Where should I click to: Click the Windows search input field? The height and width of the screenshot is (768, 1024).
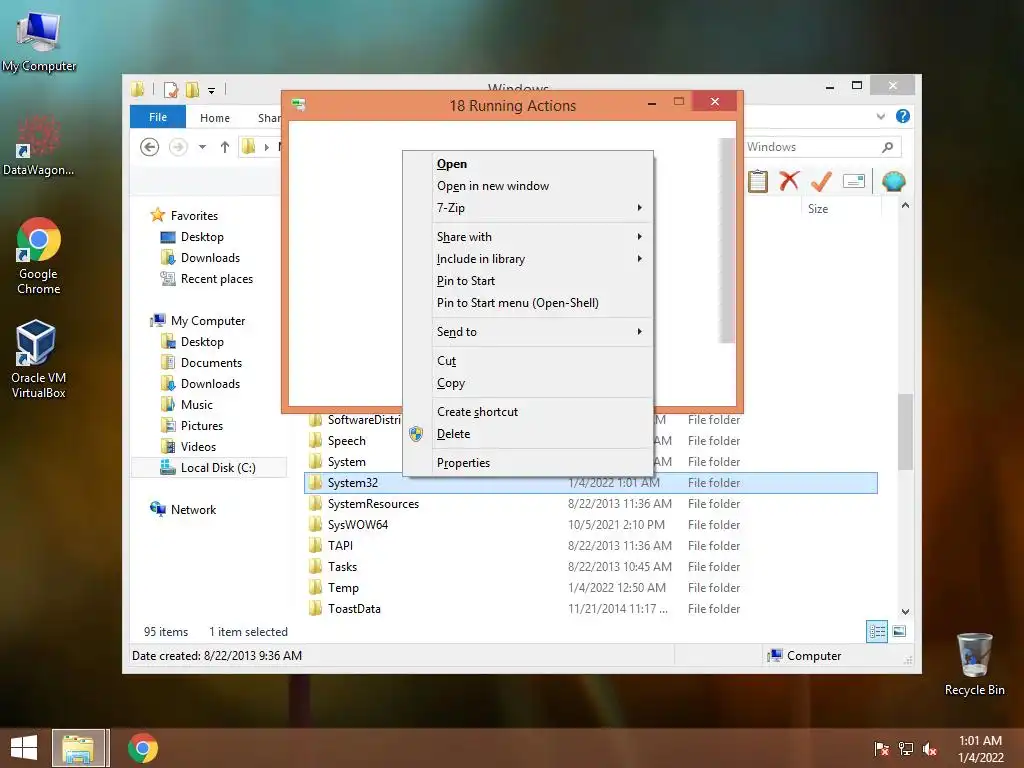pyautogui.click(x=811, y=147)
